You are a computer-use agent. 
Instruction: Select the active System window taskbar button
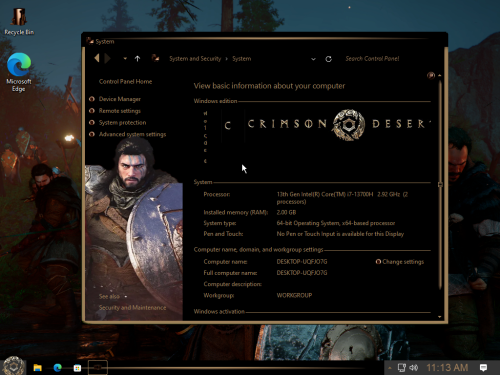tap(98, 367)
